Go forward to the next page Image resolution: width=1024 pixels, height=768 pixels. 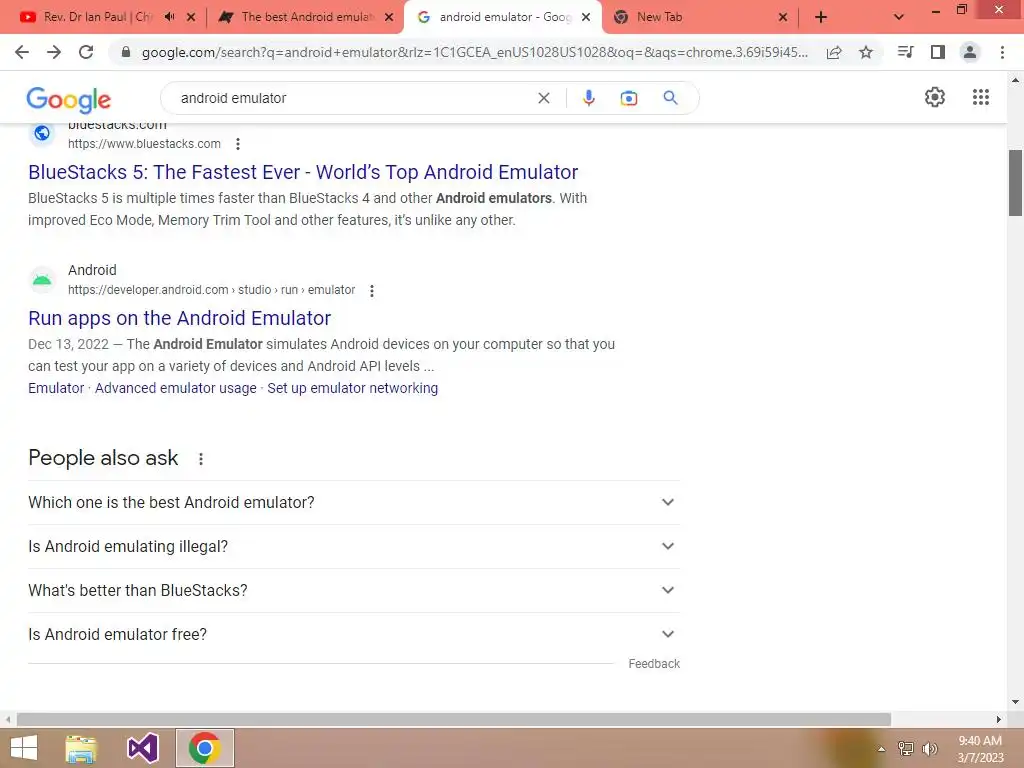point(54,52)
